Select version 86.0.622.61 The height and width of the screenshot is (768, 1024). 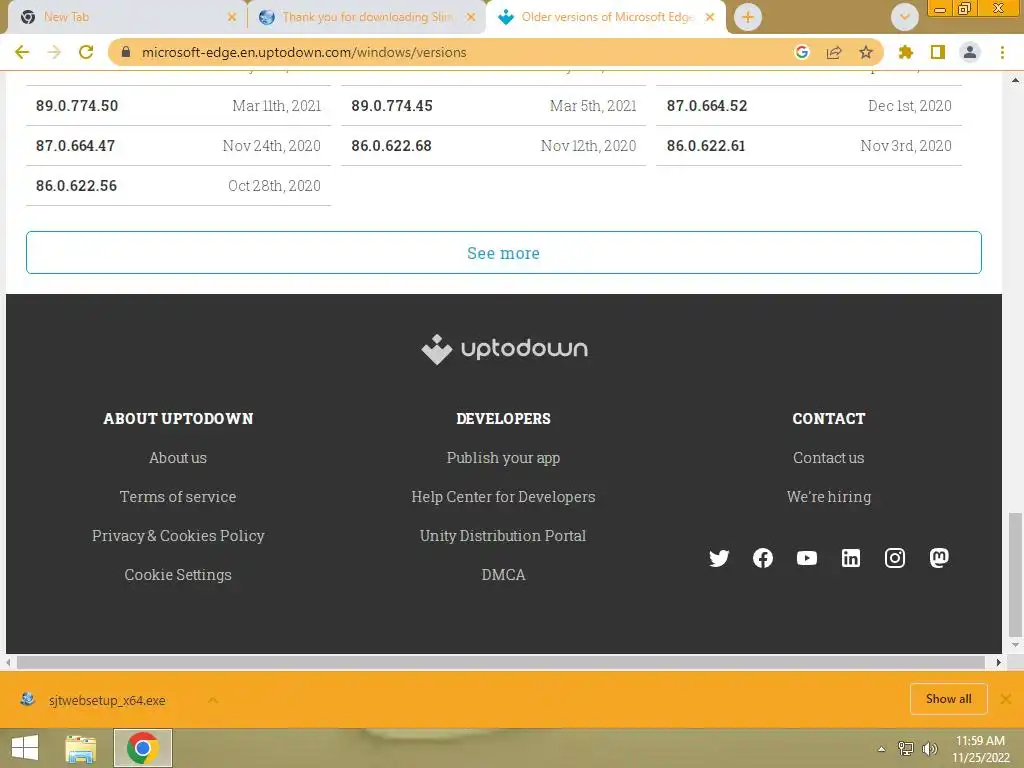pyautogui.click(x=809, y=146)
